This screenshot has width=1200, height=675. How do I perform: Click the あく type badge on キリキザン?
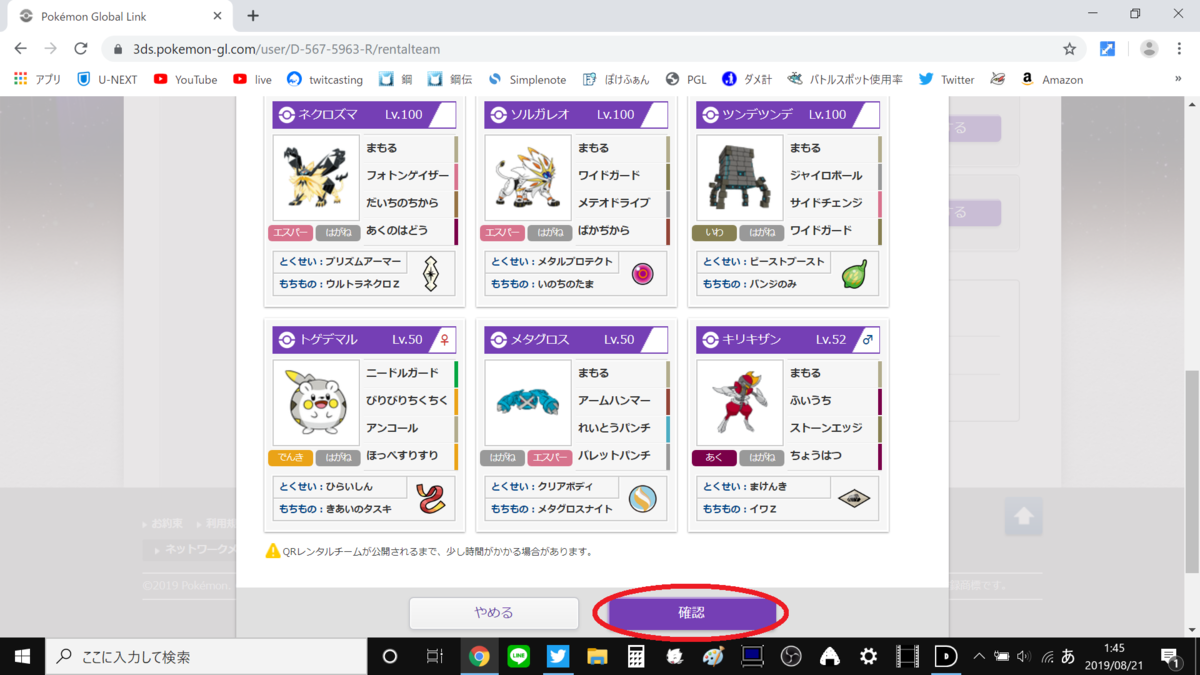click(714, 458)
